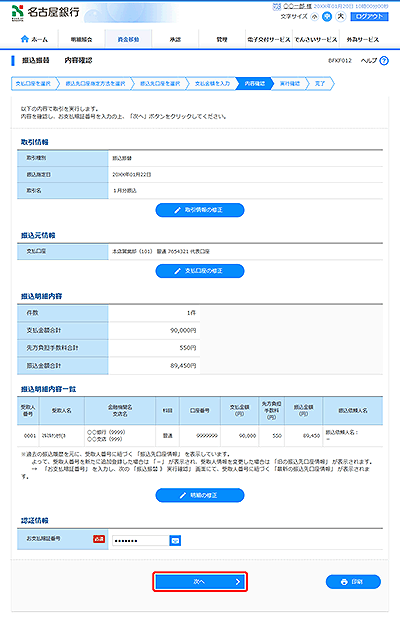The height and width of the screenshot is (627, 400).
Task: Select small font size button
Action: pos(315,16)
